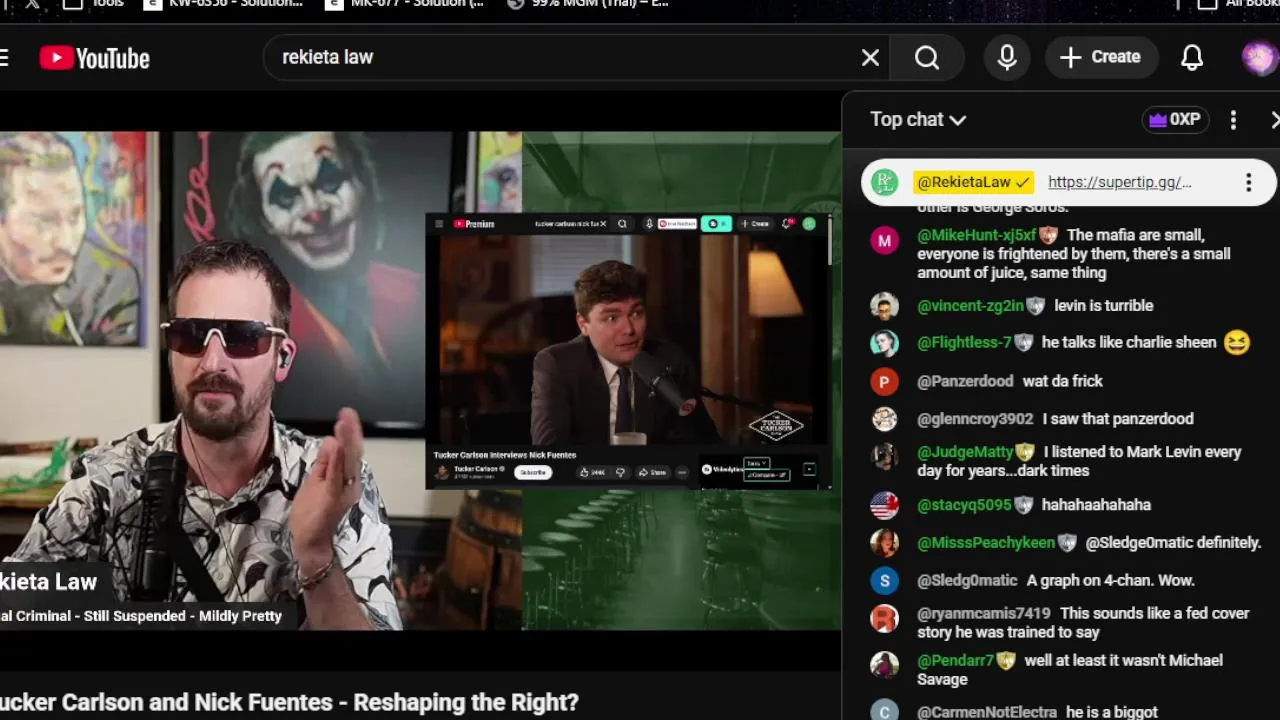Click glenncroy3902's chat avatar
1280x720 pixels.
(x=884, y=419)
